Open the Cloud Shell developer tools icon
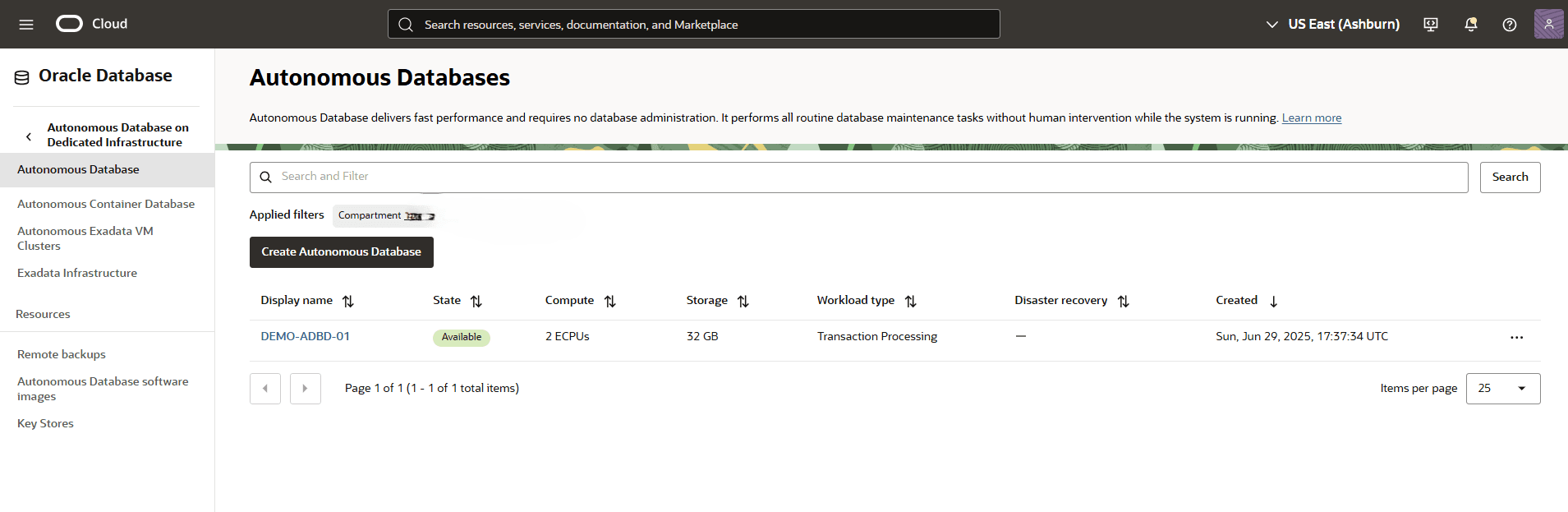The image size is (1568, 512). (1431, 25)
